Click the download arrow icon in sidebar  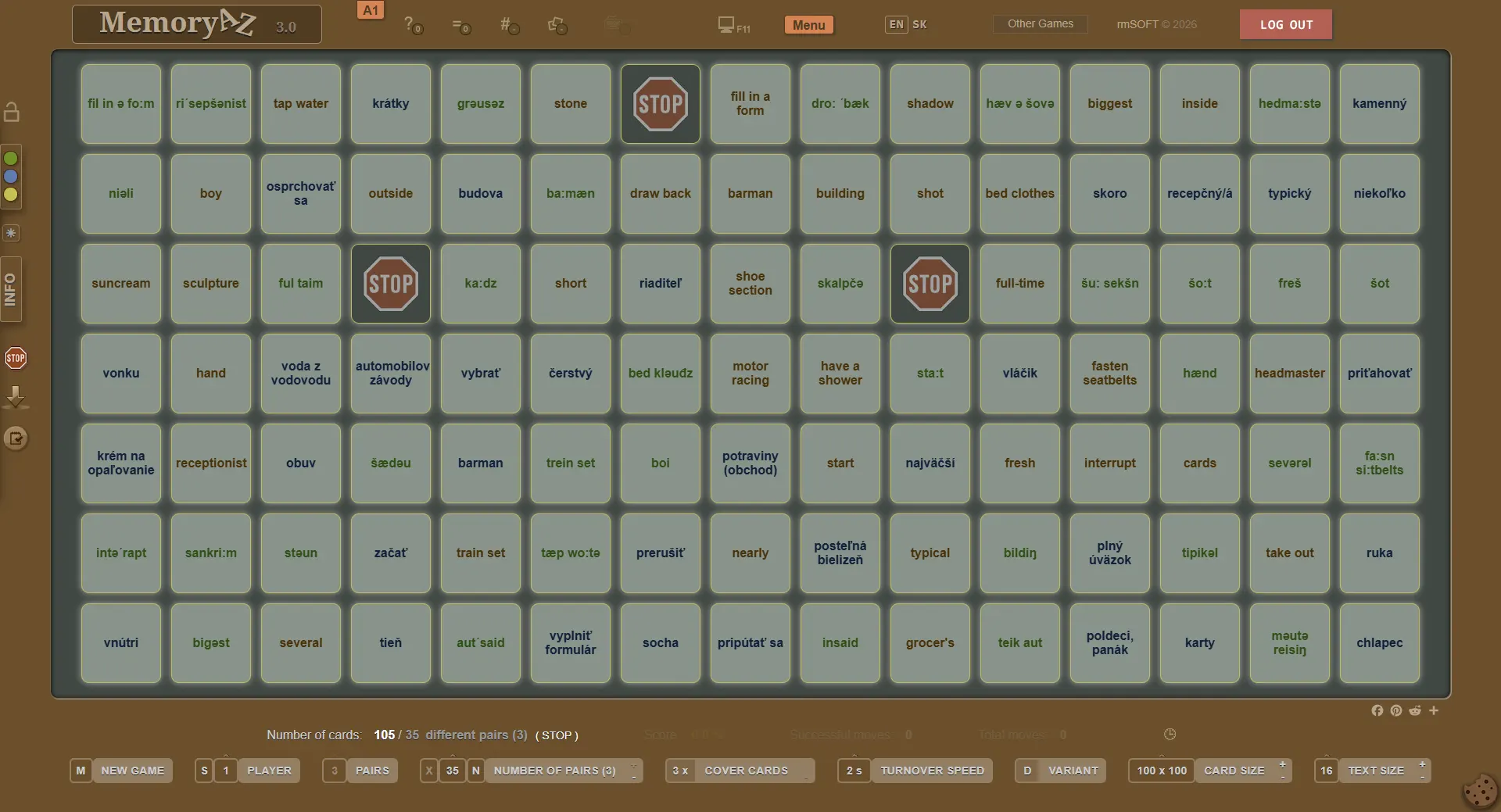pyautogui.click(x=16, y=397)
